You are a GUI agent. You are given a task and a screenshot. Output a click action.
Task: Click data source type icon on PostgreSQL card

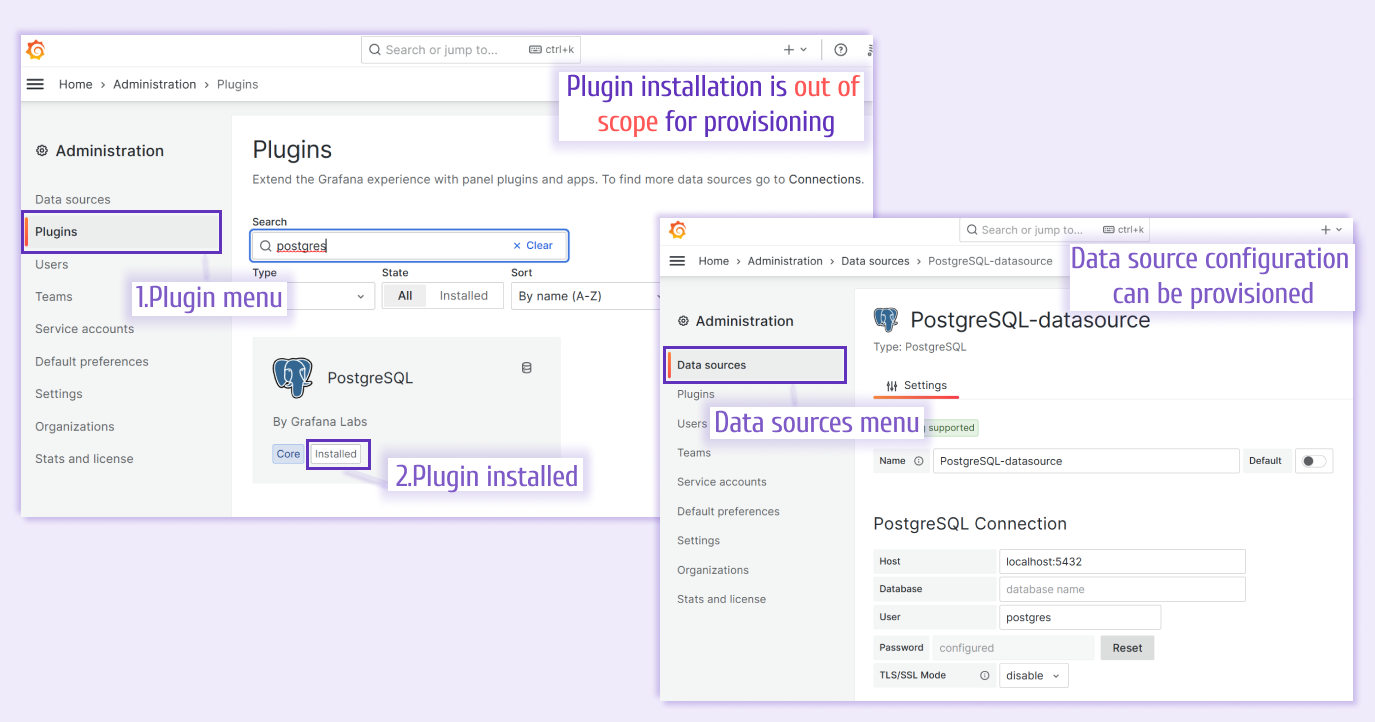527,368
